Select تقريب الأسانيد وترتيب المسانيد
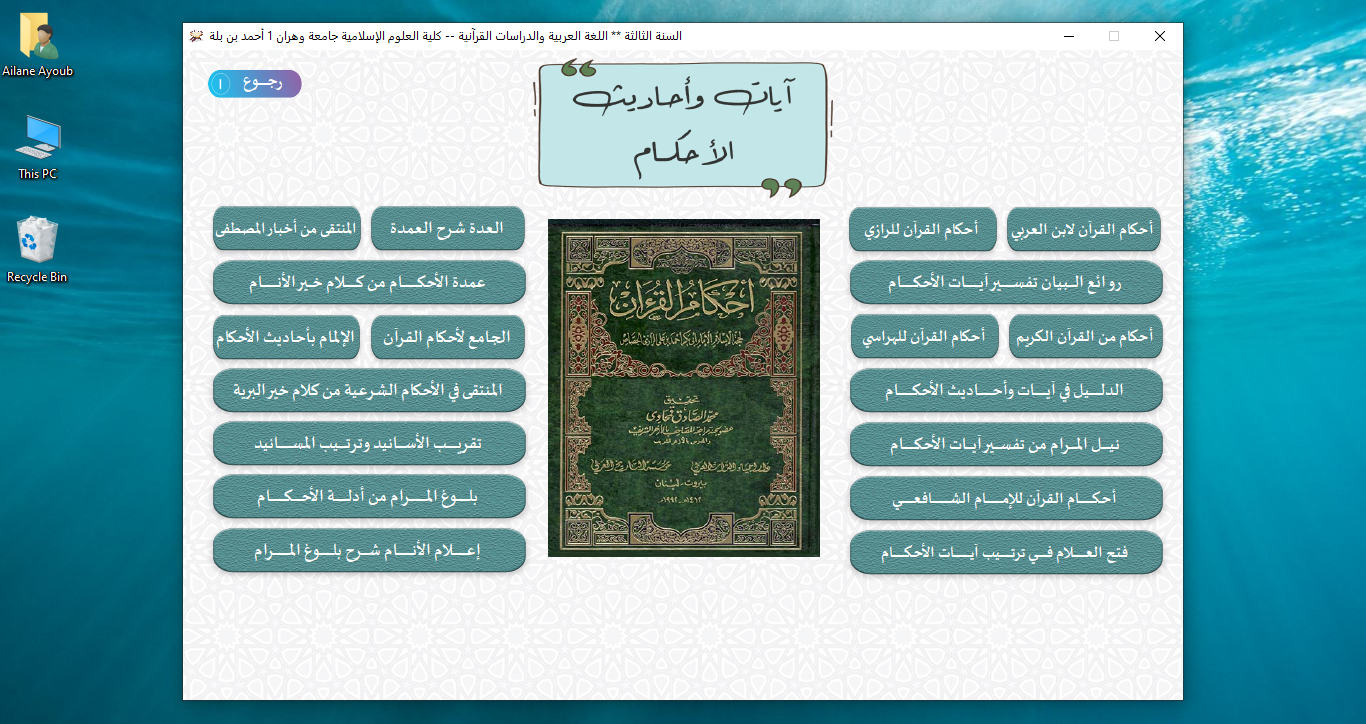The height and width of the screenshot is (724, 1366). point(369,443)
